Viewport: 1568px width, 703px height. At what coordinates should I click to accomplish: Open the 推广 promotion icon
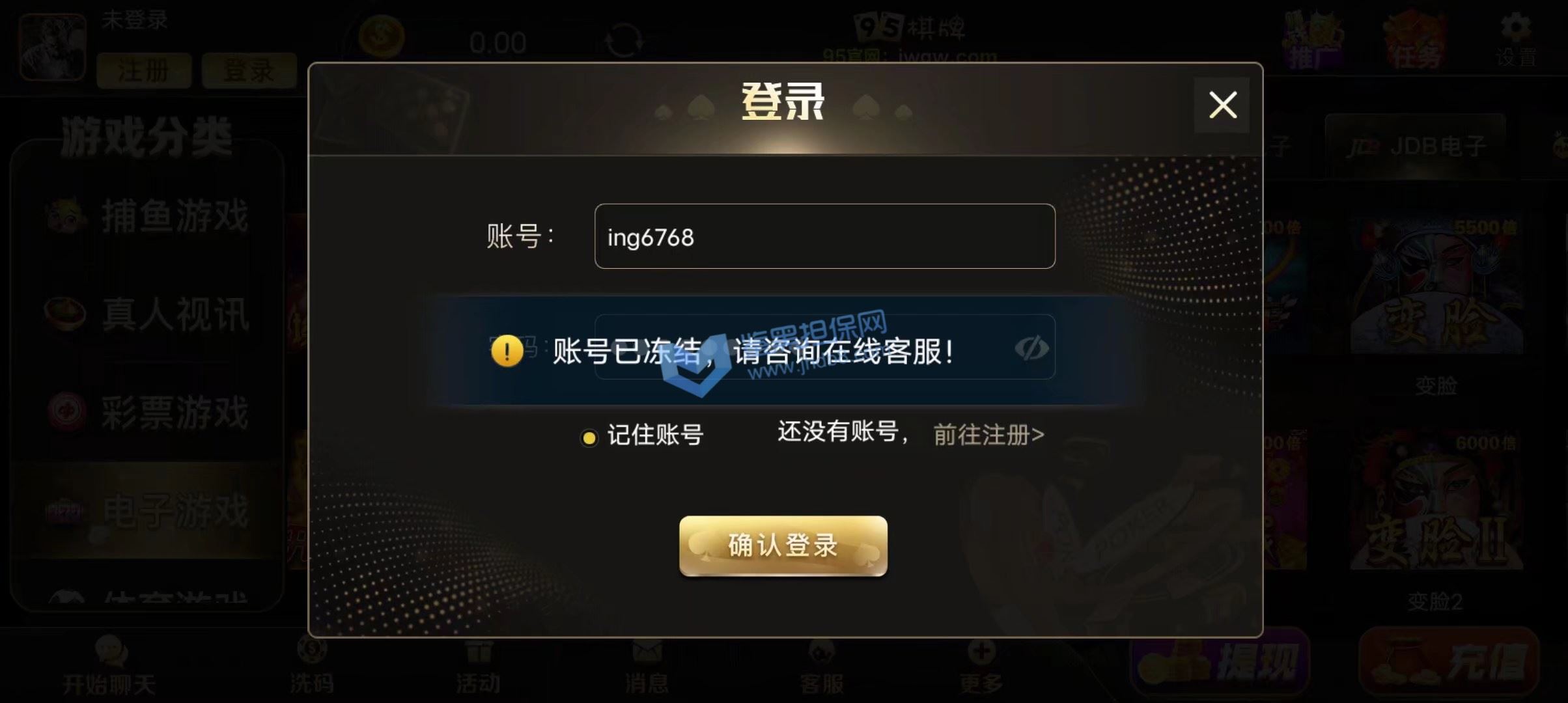pyautogui.click(x=1313, y=40)
